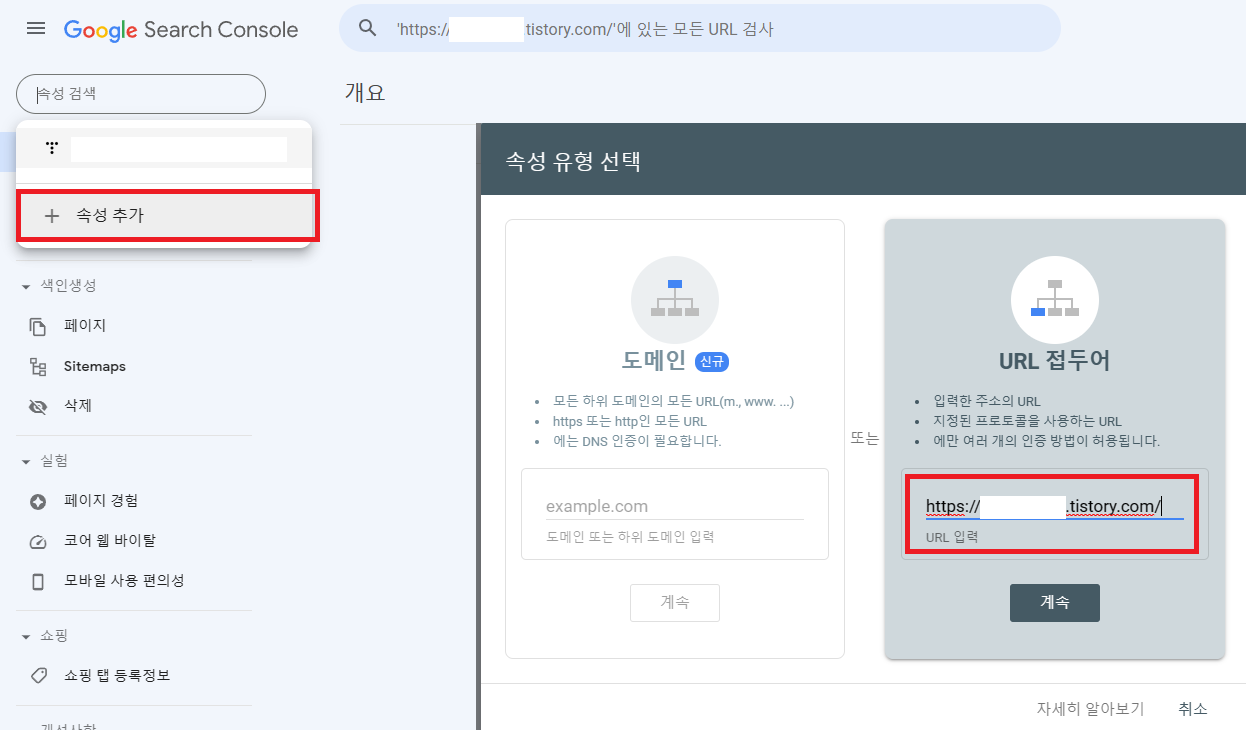Open 쇼핑 탭 등록정보
This screenshot has width=1246, height=730.
(117, 675)
